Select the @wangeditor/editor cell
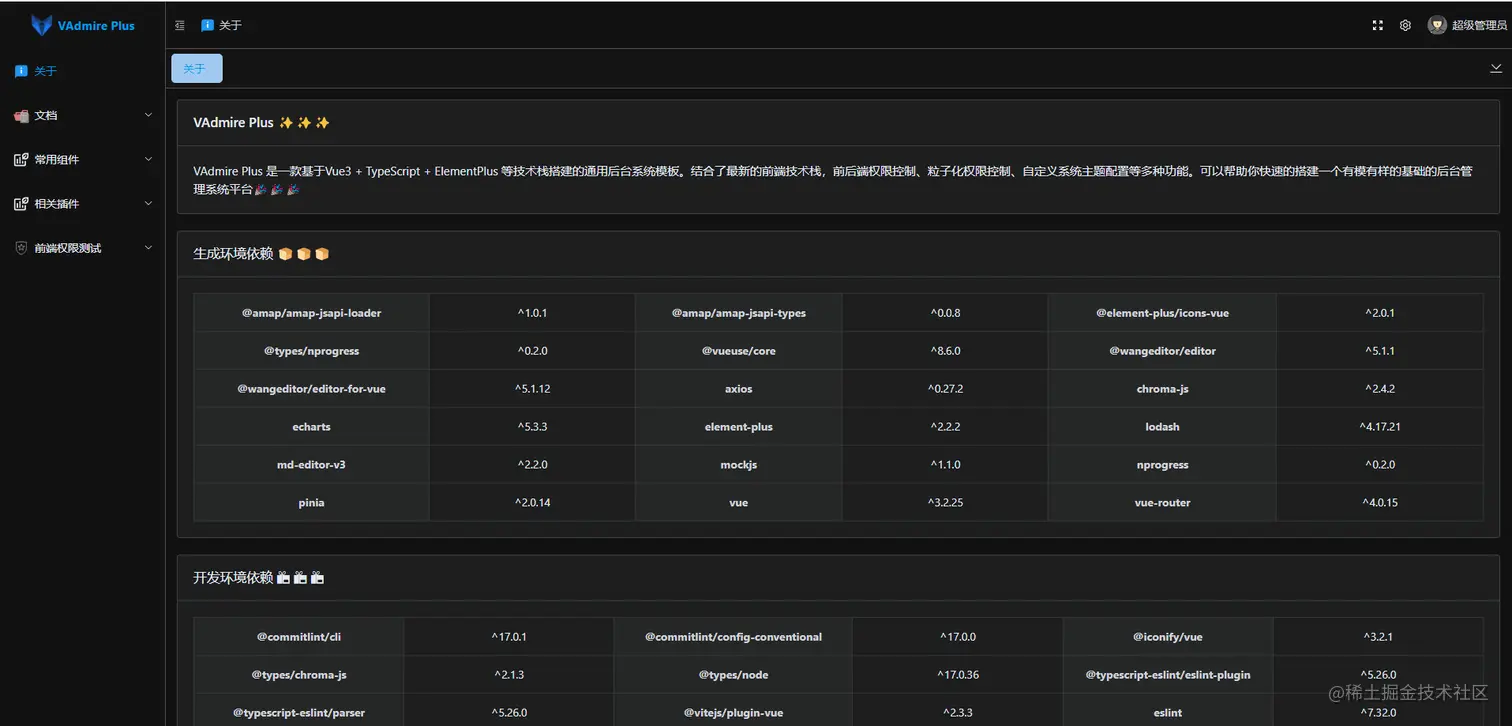This screenshot has width=1512, height=726. click(1162, 351)
